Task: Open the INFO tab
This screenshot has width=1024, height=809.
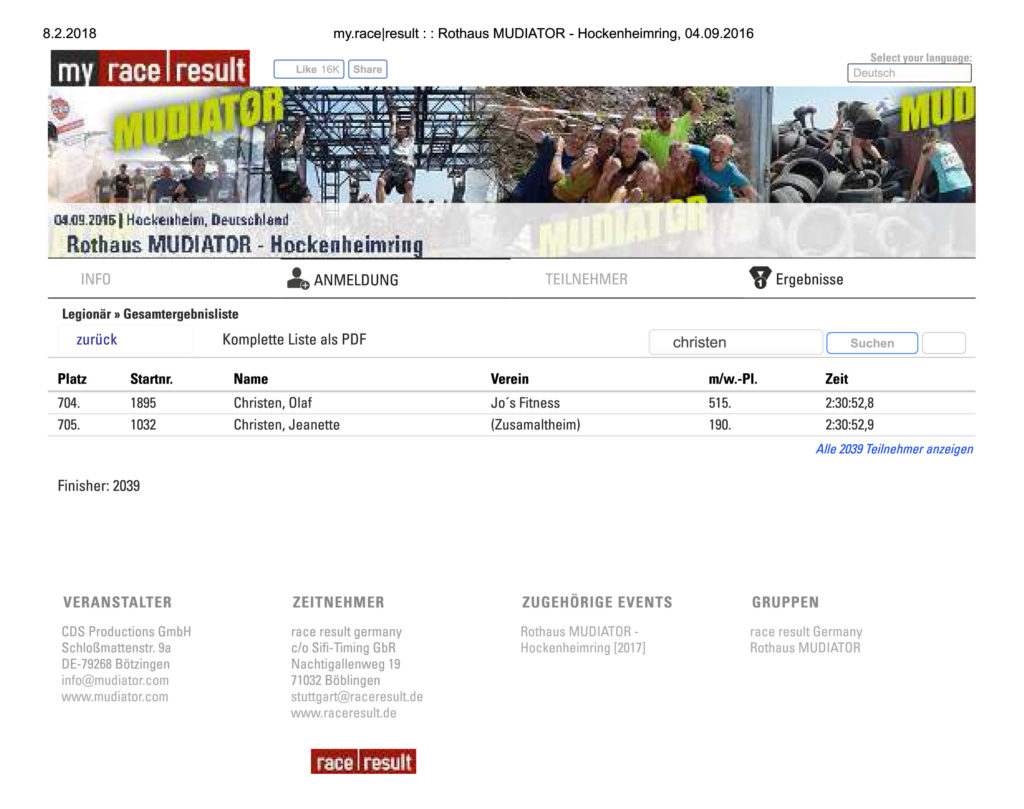Action: click(x=95, y=279)
